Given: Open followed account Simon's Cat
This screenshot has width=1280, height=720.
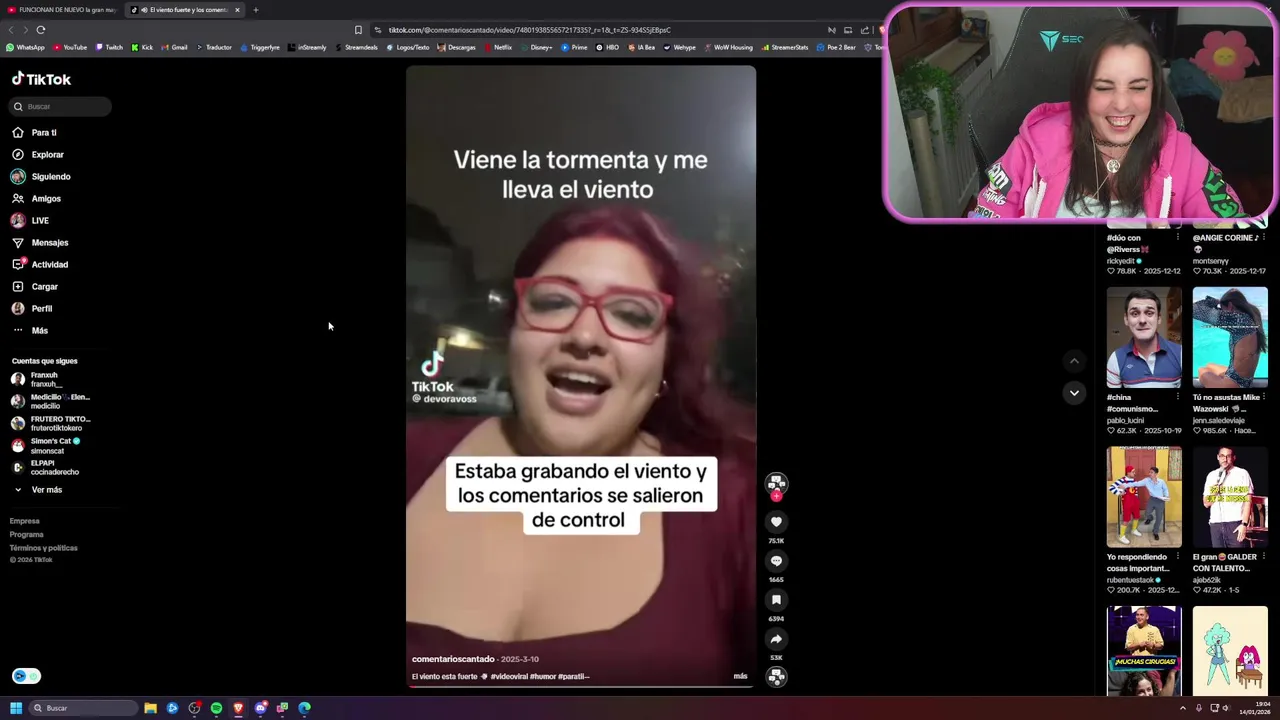Looking at the screenshot, I should click(46, 445).
